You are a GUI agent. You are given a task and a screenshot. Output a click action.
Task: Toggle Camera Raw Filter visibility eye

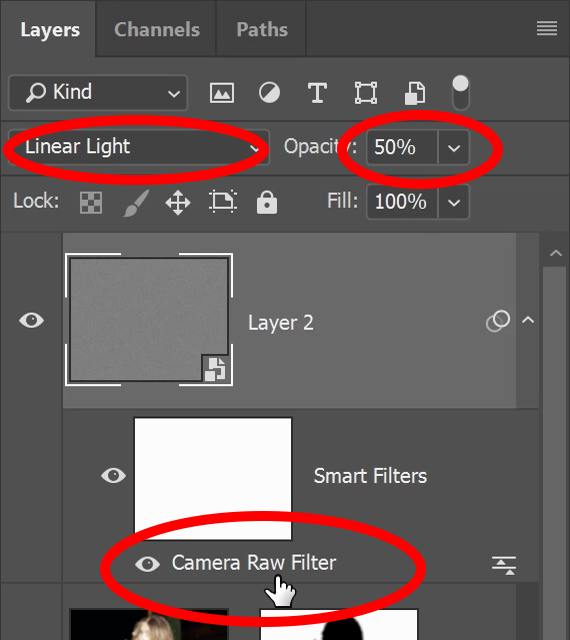pyautogui.click(x=147, y=564)
